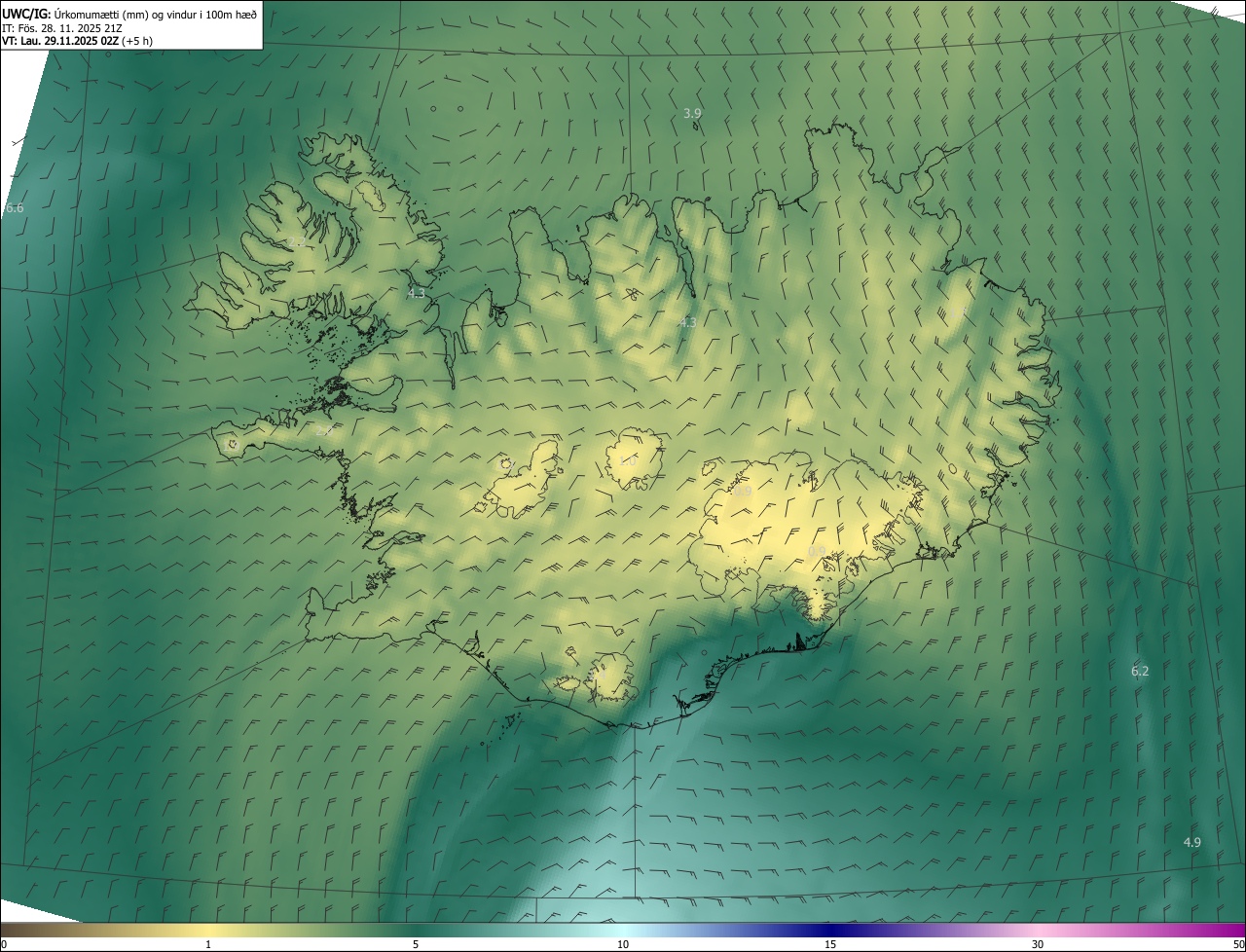This screenshot has width=1246, height=952.
Task: Click the '3.9' value label on the map
Action: [x=692, y=113]
